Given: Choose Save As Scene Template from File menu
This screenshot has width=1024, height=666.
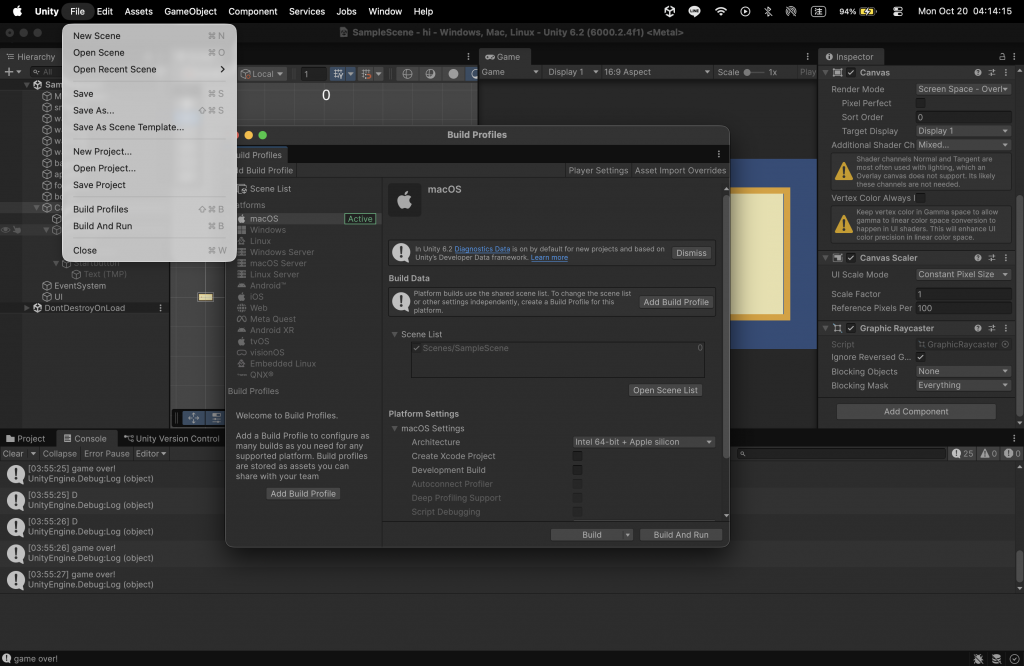Looking at the screenshot, I should tap(129, 127).
